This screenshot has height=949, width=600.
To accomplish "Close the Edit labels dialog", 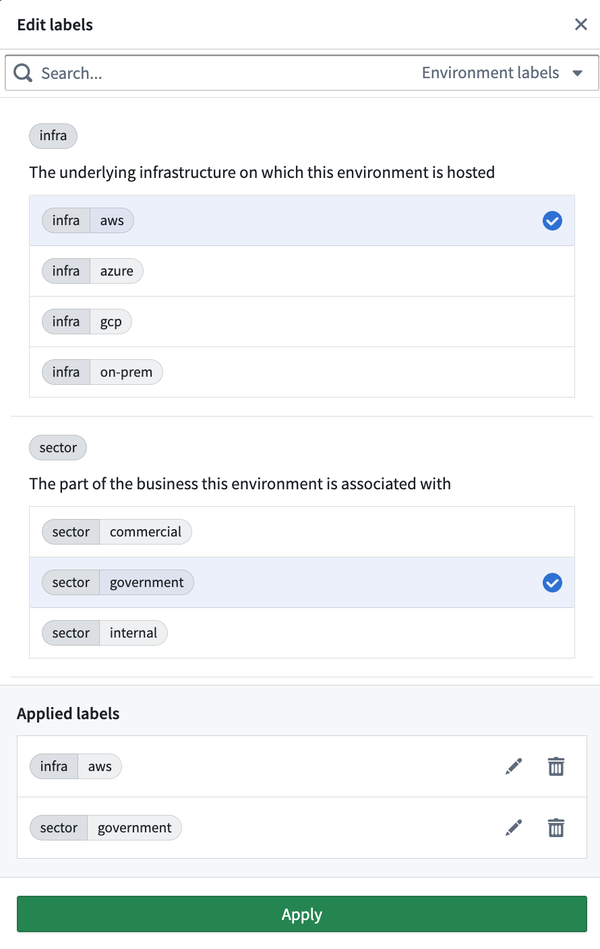I will (581, 24).
